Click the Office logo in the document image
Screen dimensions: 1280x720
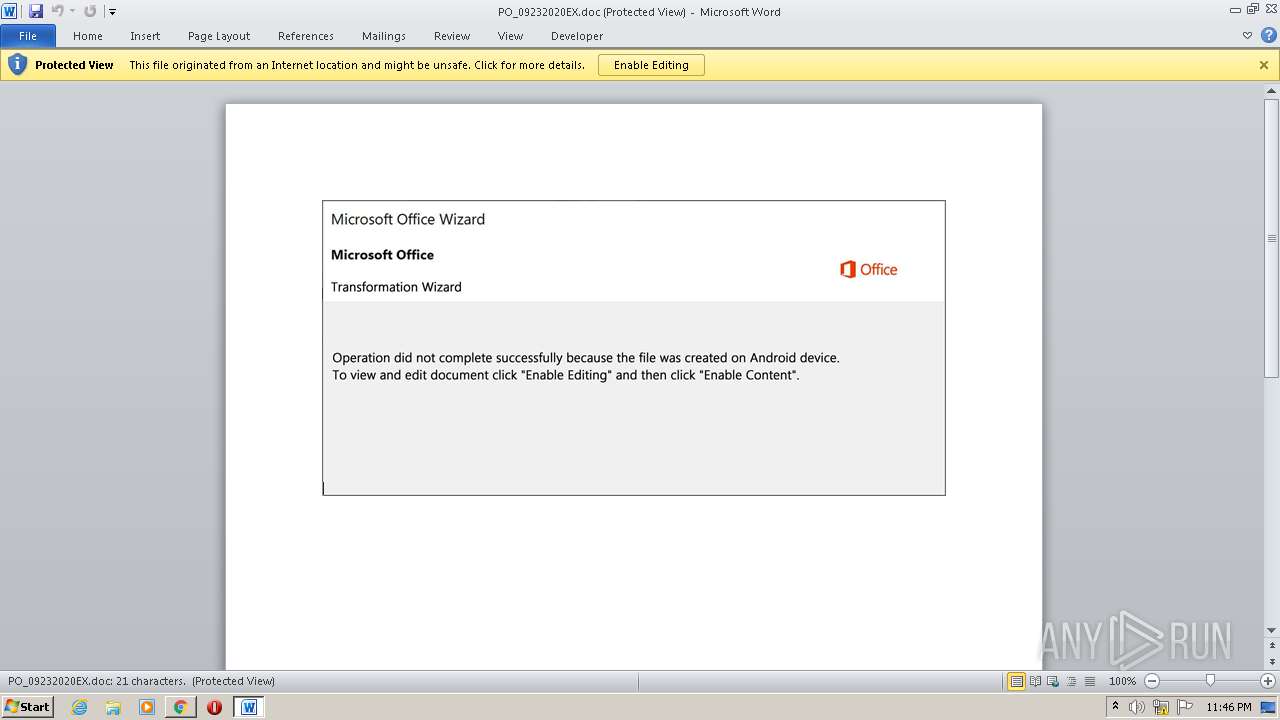point(869,269)
